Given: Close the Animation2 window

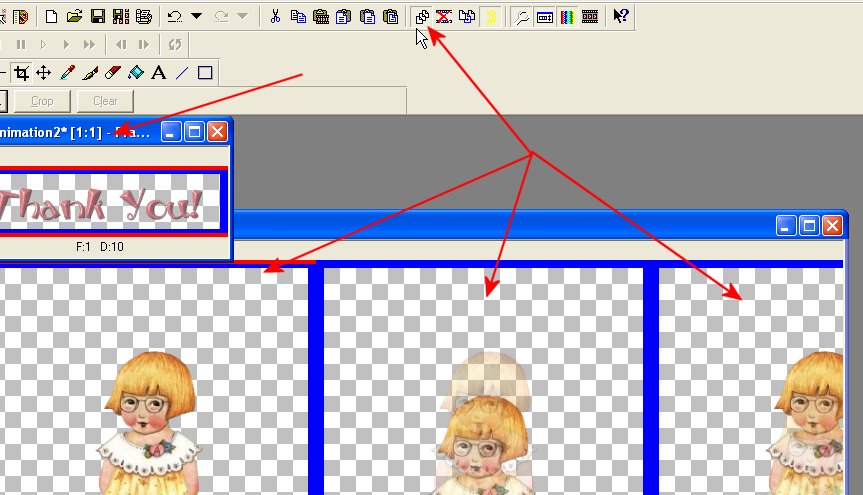Looking at the screenshot, I should [217, 132].
